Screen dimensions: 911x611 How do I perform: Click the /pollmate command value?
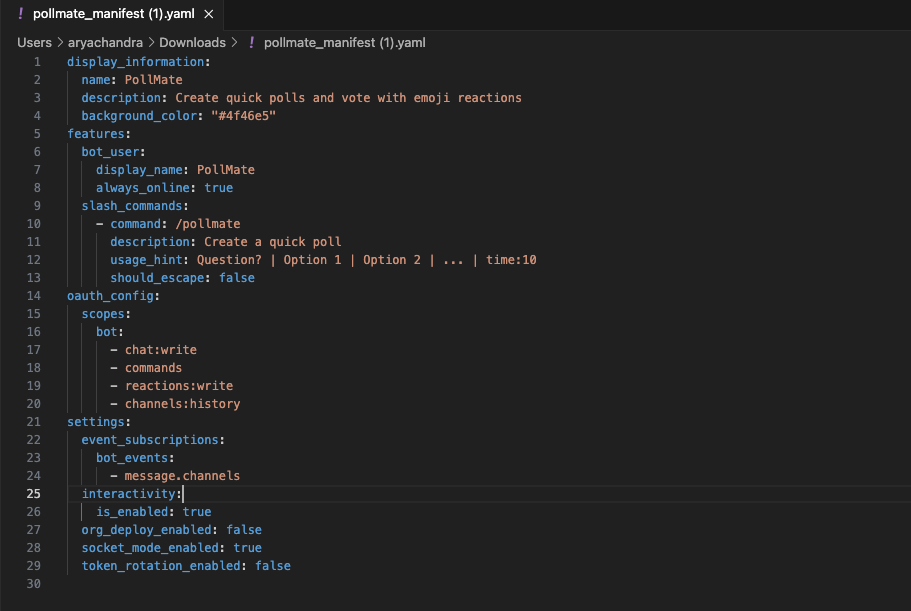tap(208, 224)
